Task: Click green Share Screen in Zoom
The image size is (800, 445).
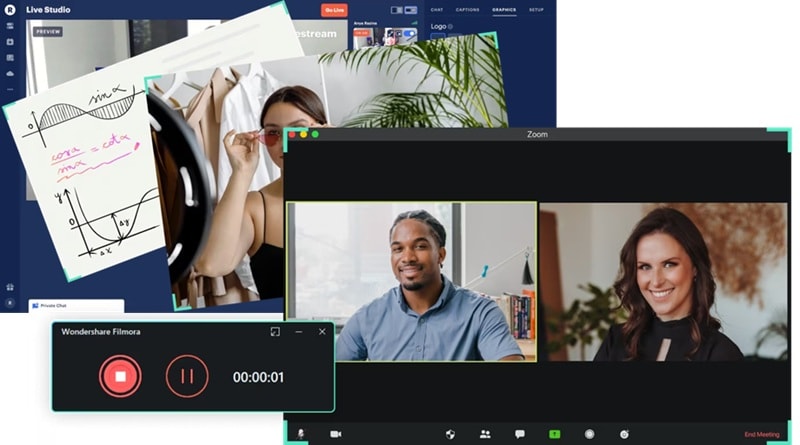Action: pyautogui.click(x=554, y=434)
